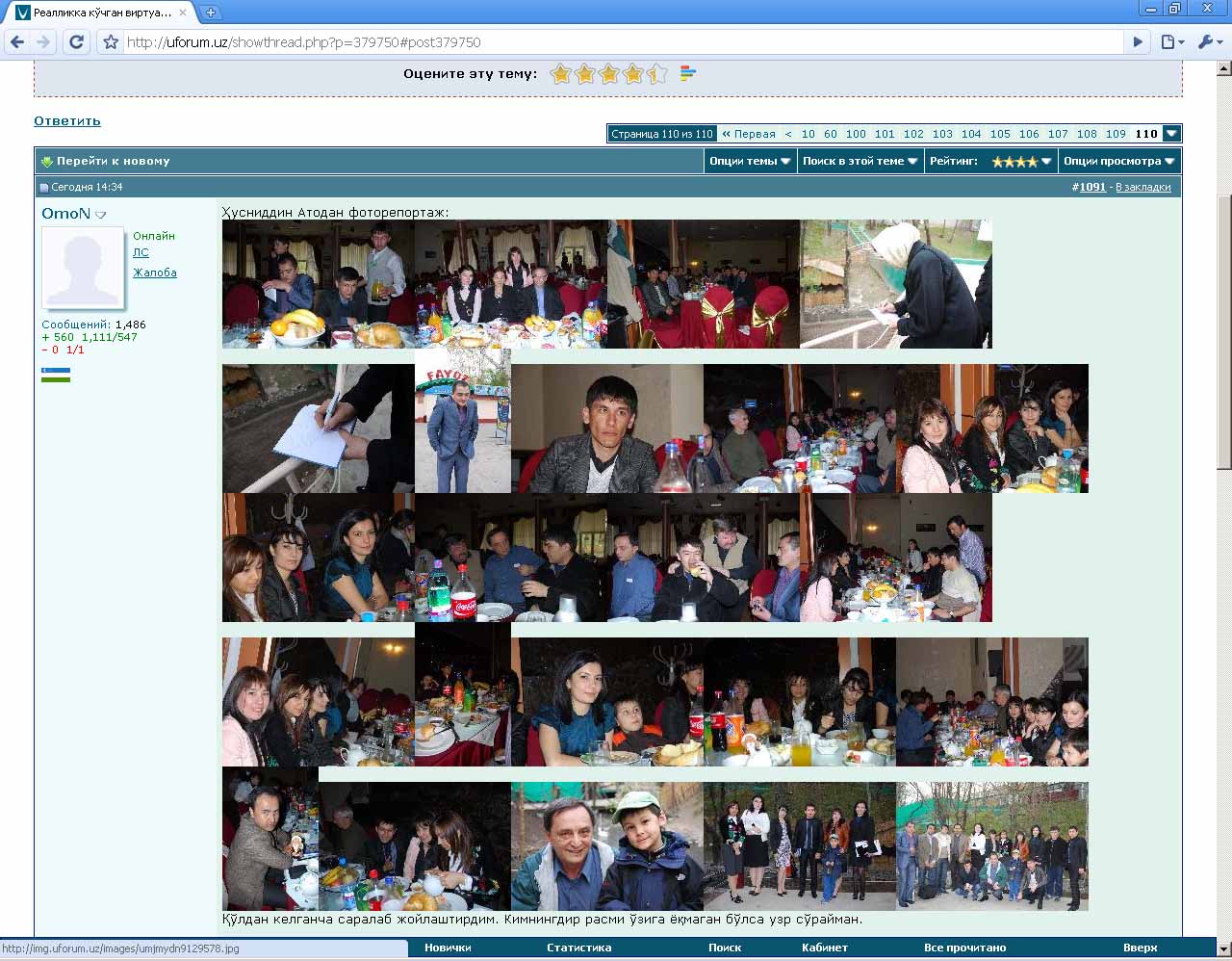Image resolution: width=1232 pixels, height=961 pixels.
Task: Rate the topic with the first star
Action: [x=561, y=74]
